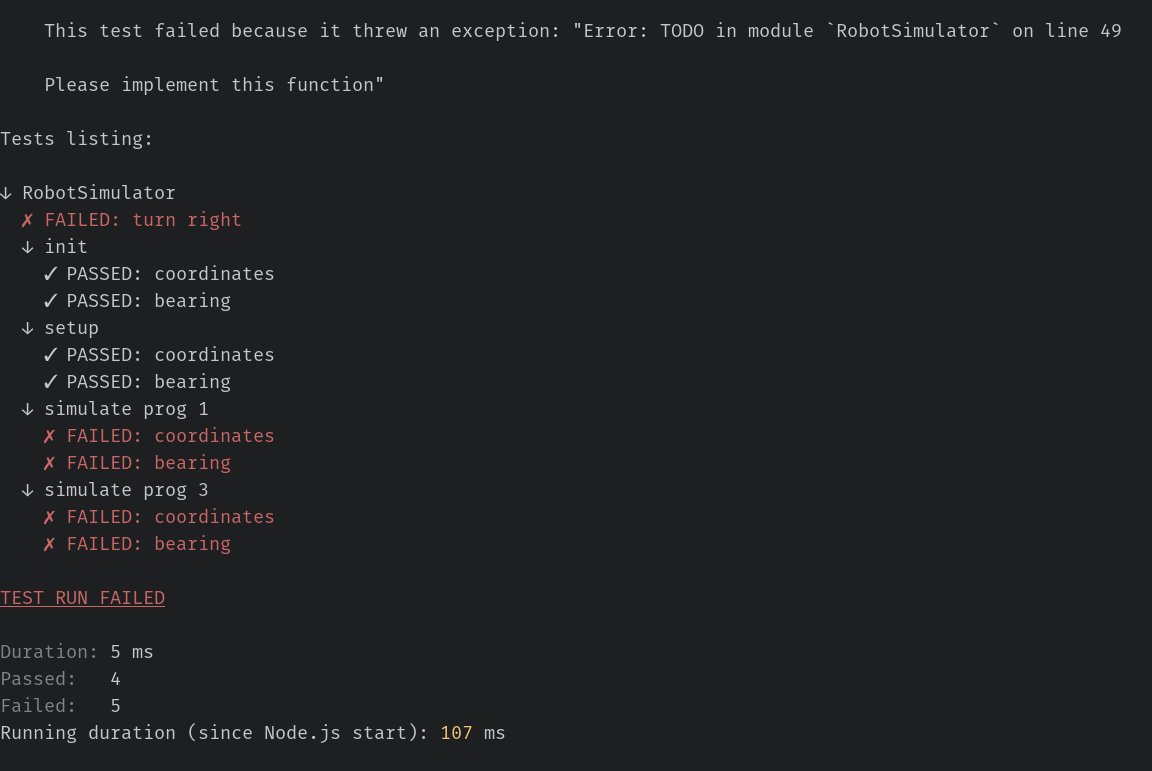Collapse the RobotSimulator group arrow
The image size is (1152, 771).
tap(6, 193)
